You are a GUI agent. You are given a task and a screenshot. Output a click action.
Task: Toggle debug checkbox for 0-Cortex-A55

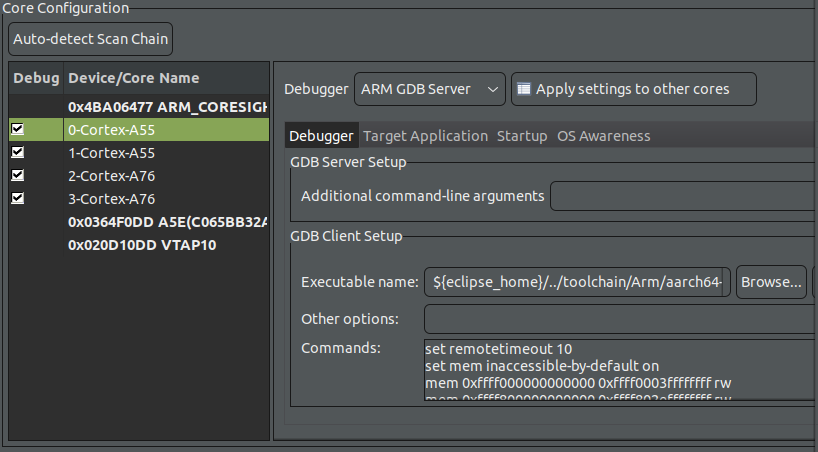pyautogui.click(x=17, y=130)
